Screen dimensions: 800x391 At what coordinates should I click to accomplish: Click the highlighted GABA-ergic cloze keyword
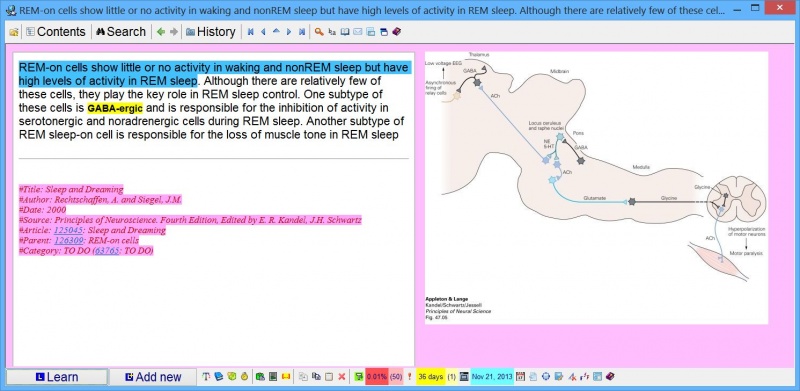(115, 108)
